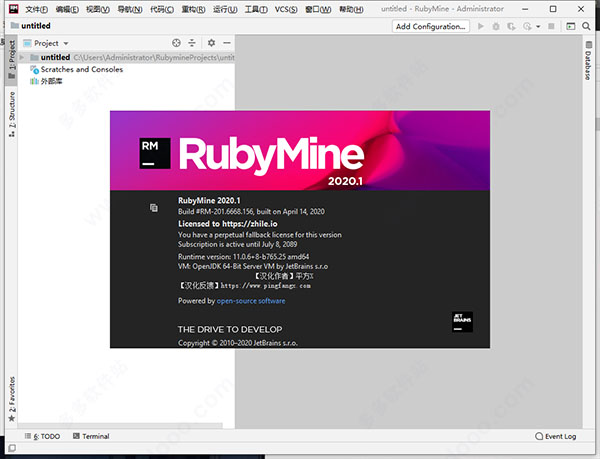The height and width of the screenshot is (459, 600).
Task: Open the 编辑(E) menu
Action: pos(67,9)
